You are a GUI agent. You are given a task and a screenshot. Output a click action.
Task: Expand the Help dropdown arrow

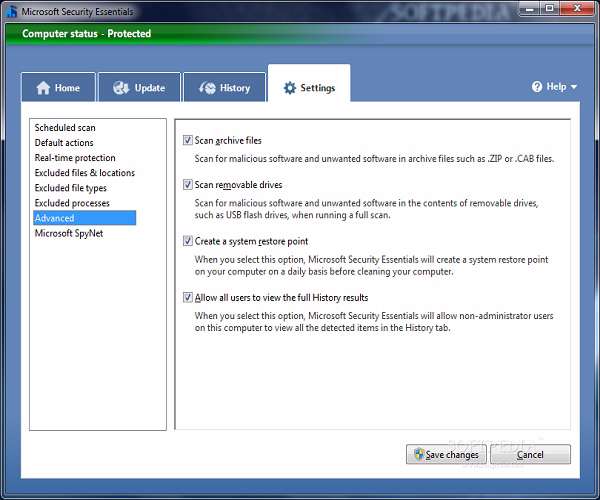click(574, 87)
